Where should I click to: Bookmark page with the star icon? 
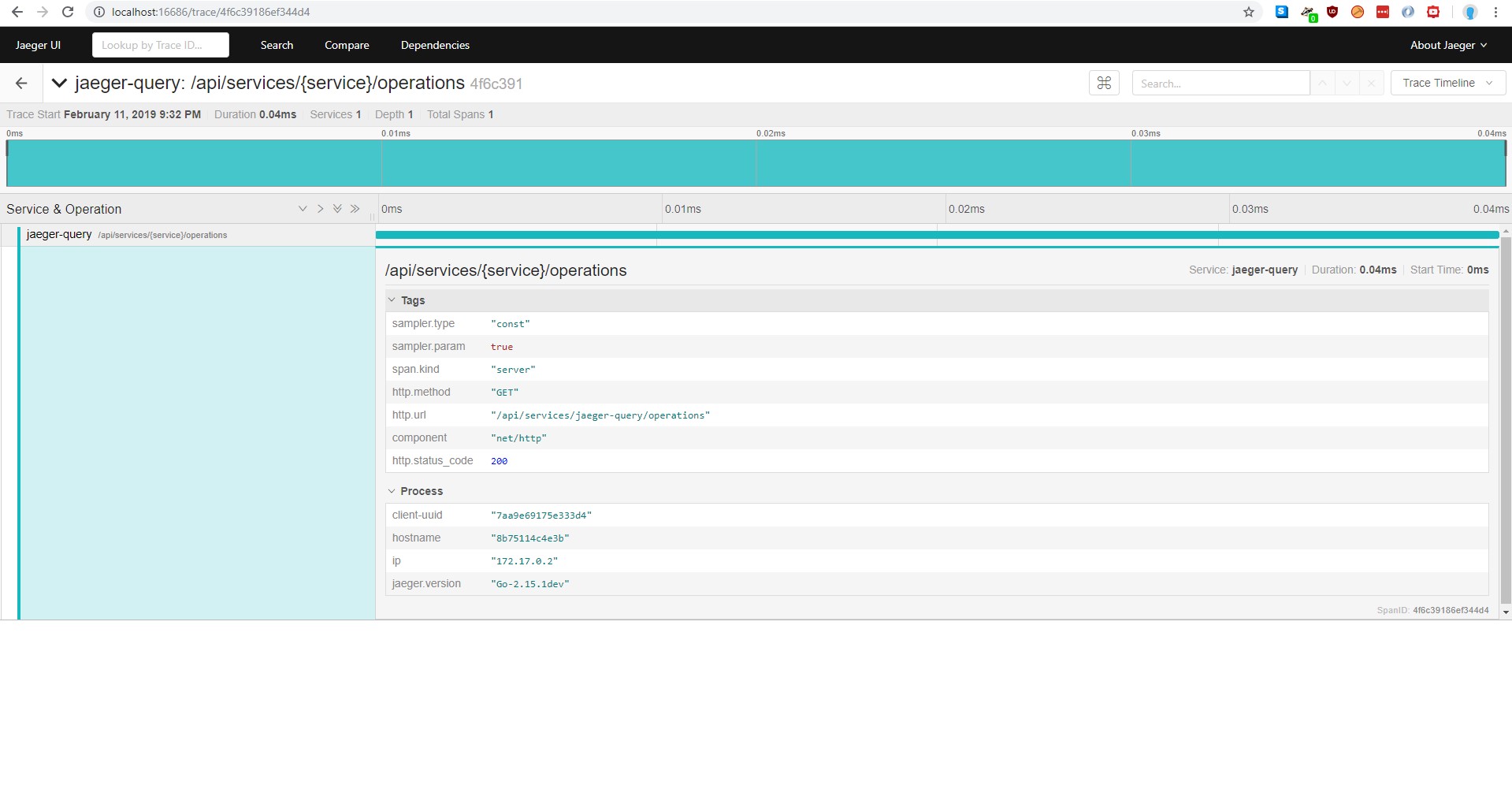(1249, 12)
